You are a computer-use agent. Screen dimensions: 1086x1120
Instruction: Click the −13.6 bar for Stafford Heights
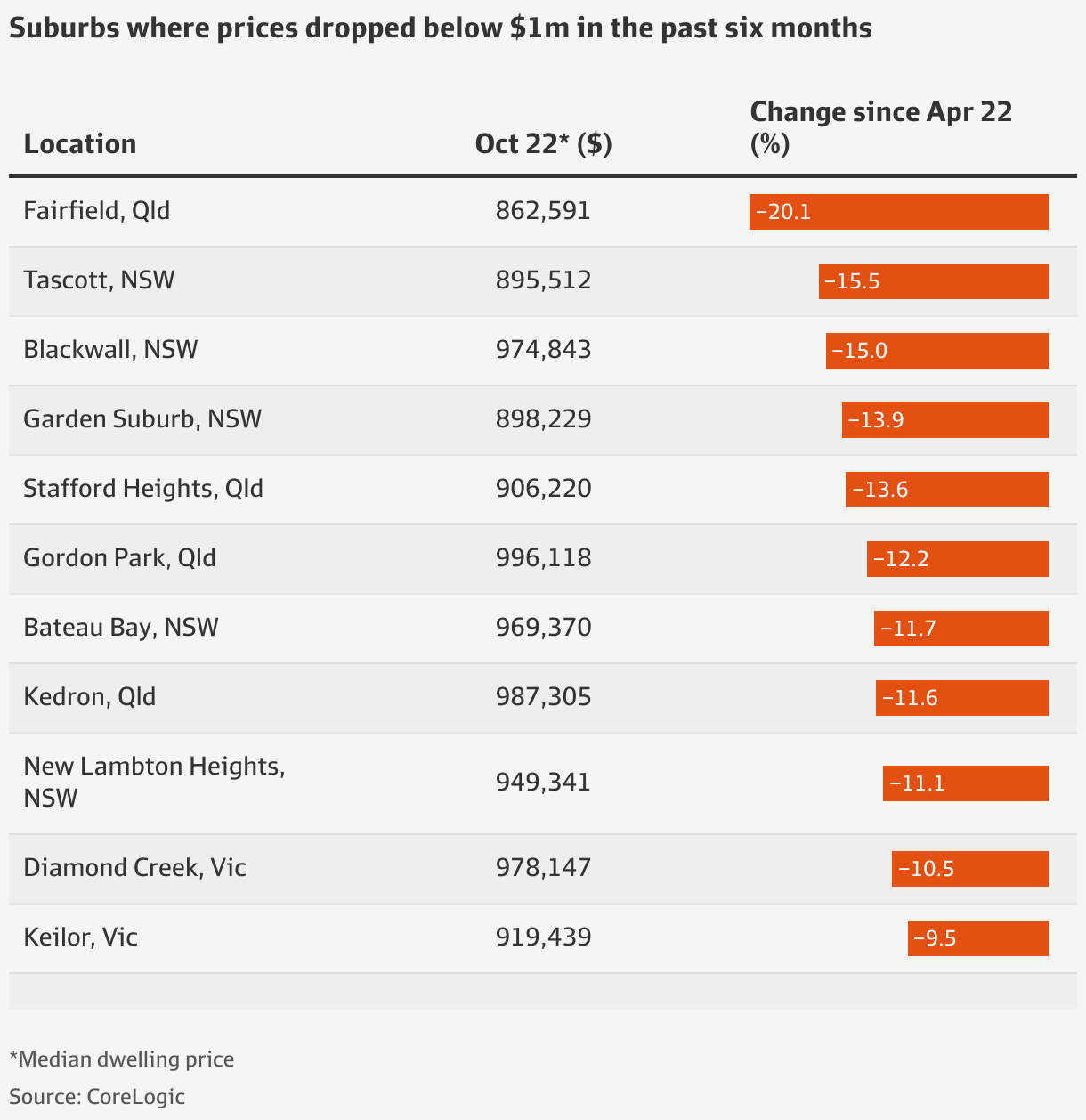pos(947,490)
